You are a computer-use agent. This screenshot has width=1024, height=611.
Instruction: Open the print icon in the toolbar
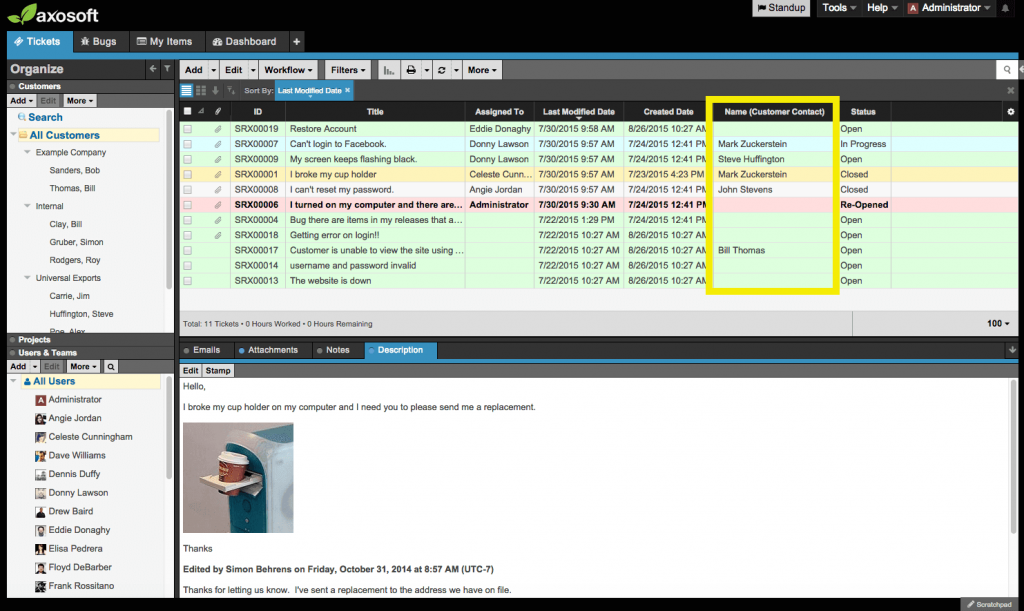411,70
